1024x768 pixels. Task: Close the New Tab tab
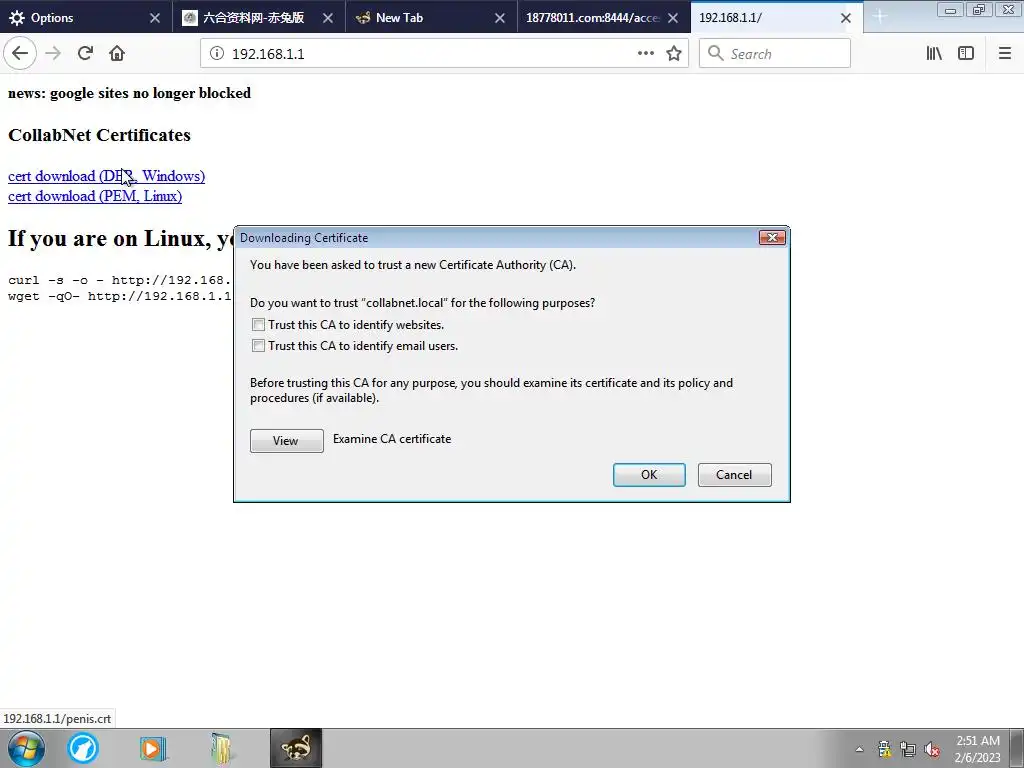500,18
